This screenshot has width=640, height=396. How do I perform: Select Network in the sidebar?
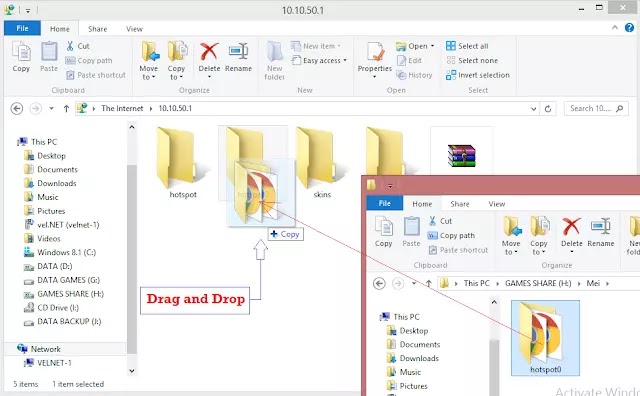click(39, 349)
